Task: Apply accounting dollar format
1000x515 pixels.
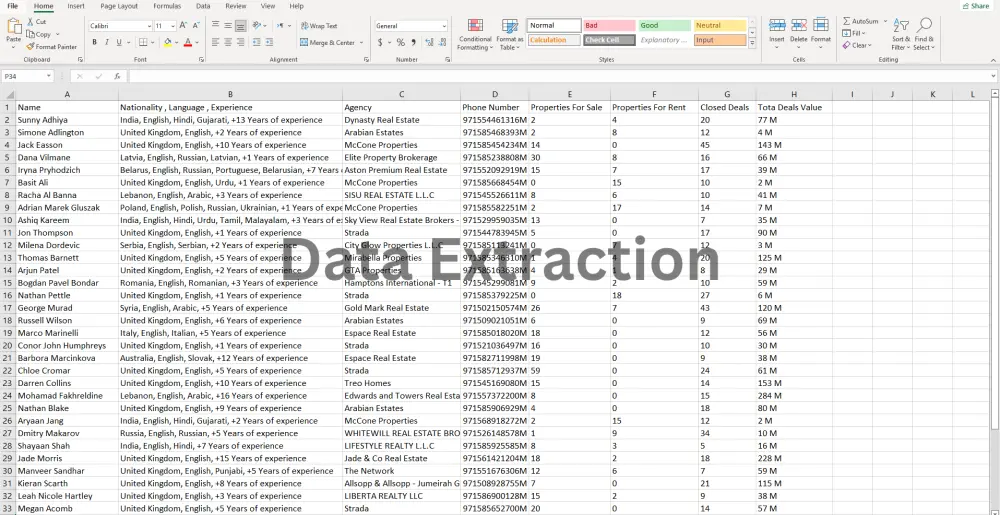Action: [381, 42]
